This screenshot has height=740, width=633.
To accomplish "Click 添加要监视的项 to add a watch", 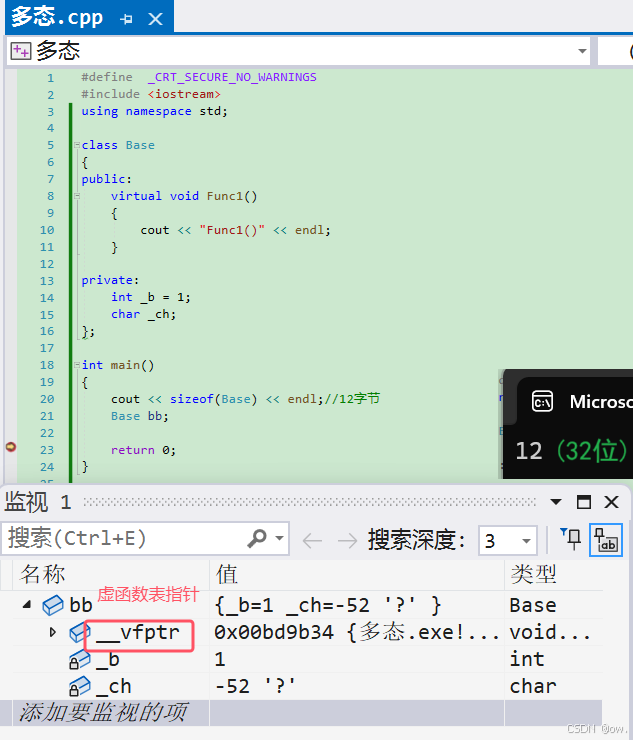I will 103,712.
